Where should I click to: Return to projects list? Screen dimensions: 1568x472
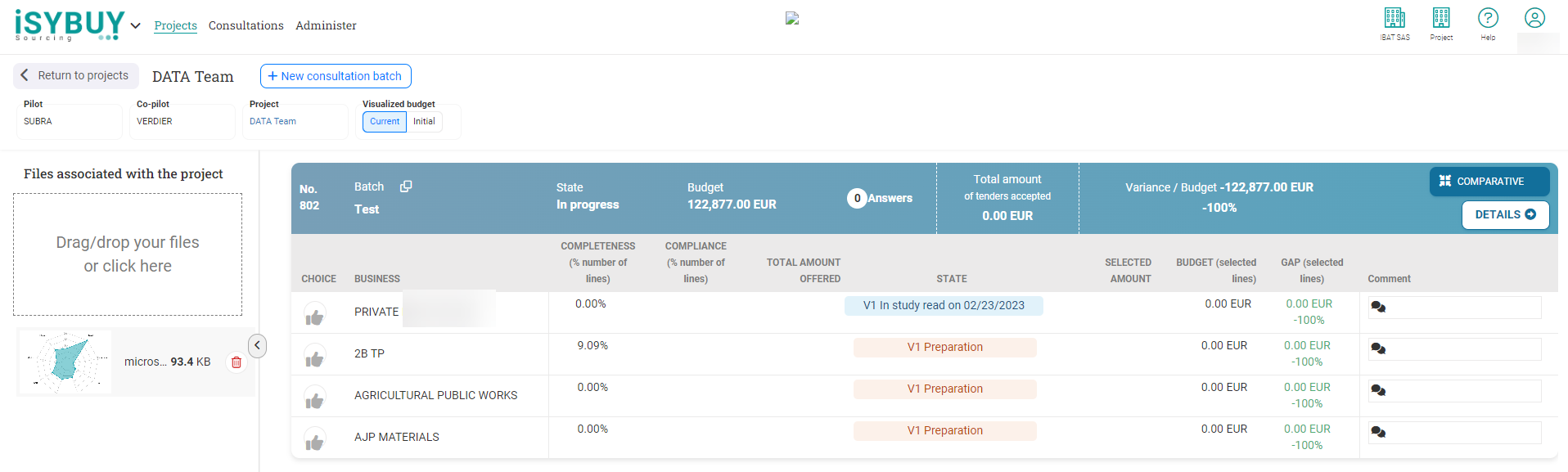[75, 76]
